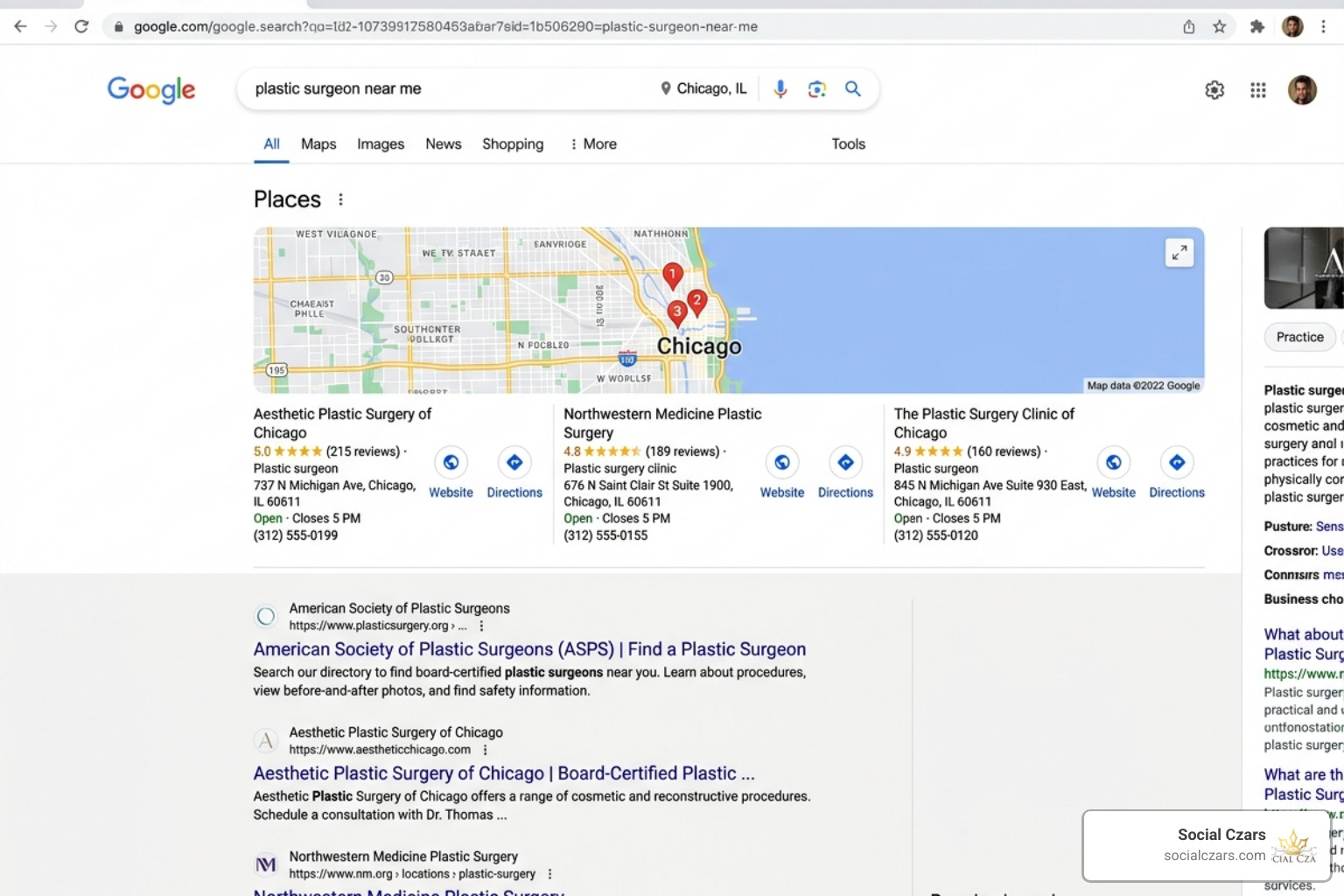Viewport: 1344px width, 896px height.
Task: Open Aesthetic Plastic Surgery of Chicago Board-Certified result
Action: pos(504,773)
